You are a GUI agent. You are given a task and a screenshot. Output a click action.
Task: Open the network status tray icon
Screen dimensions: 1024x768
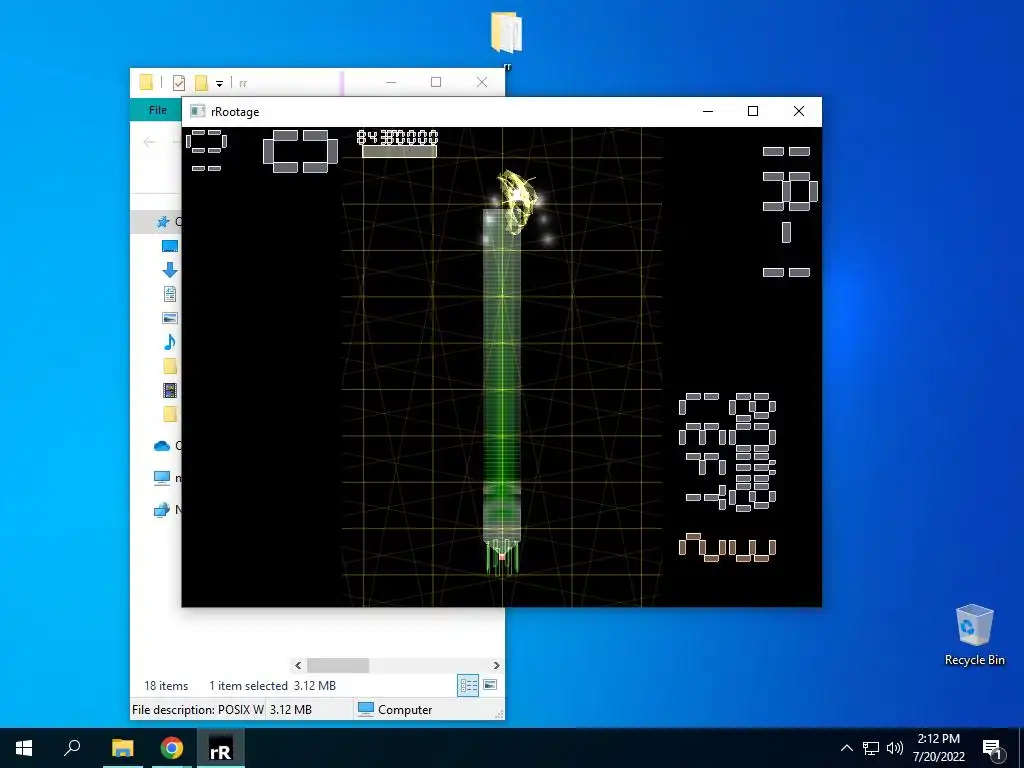coord(871,748)
